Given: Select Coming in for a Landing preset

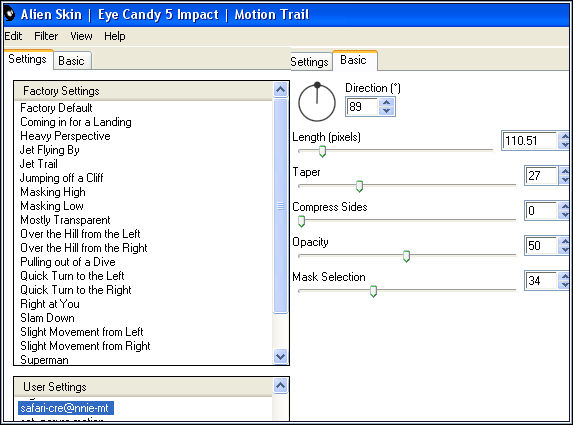Looking at the screenshot, I should 76,122.
